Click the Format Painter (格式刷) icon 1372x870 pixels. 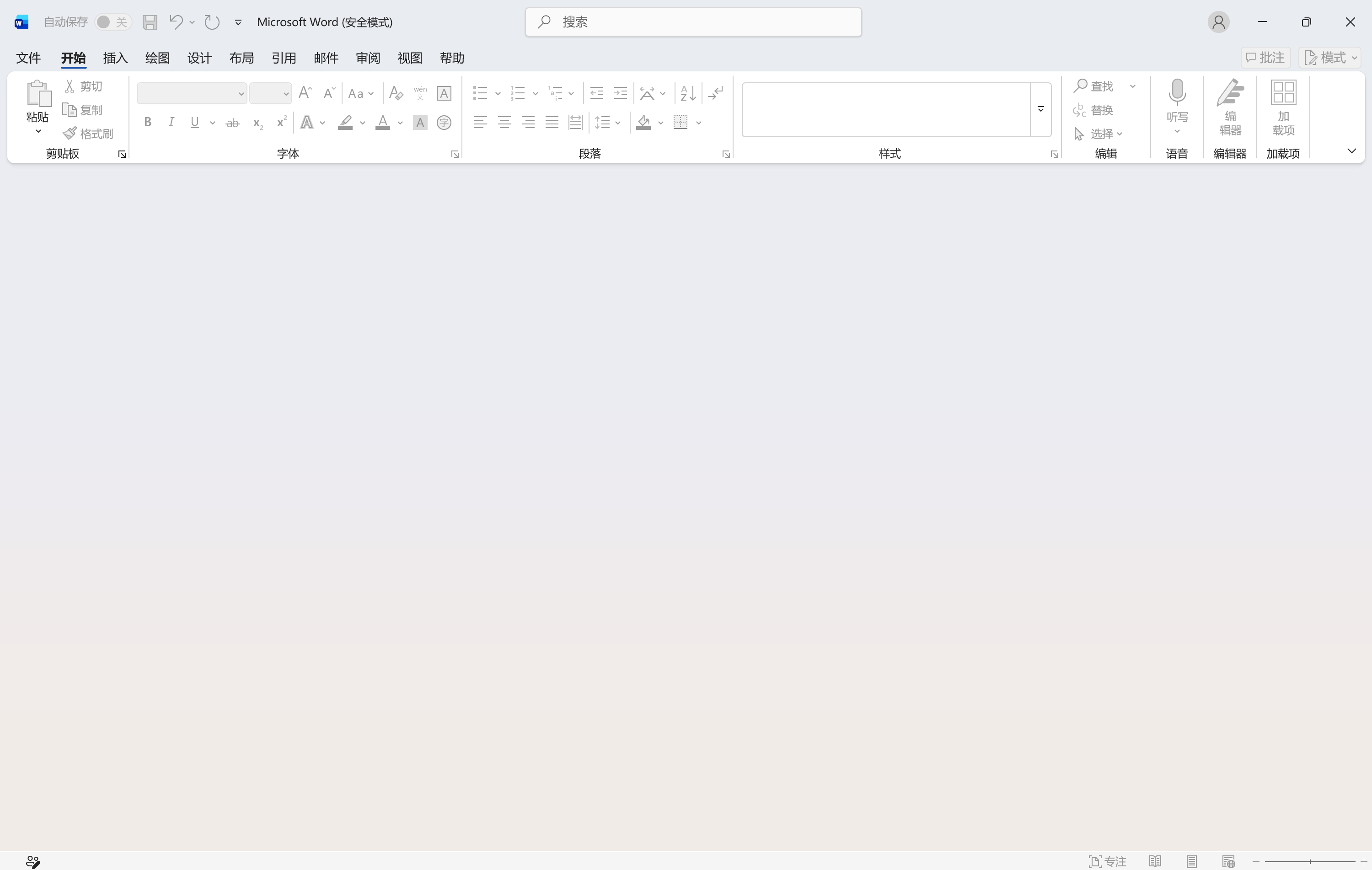(x=70, y=133)
